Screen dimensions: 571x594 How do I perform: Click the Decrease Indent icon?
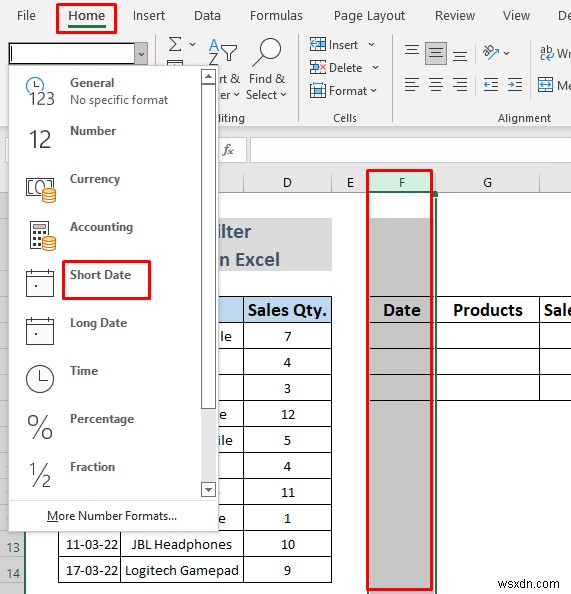point(491,84)
